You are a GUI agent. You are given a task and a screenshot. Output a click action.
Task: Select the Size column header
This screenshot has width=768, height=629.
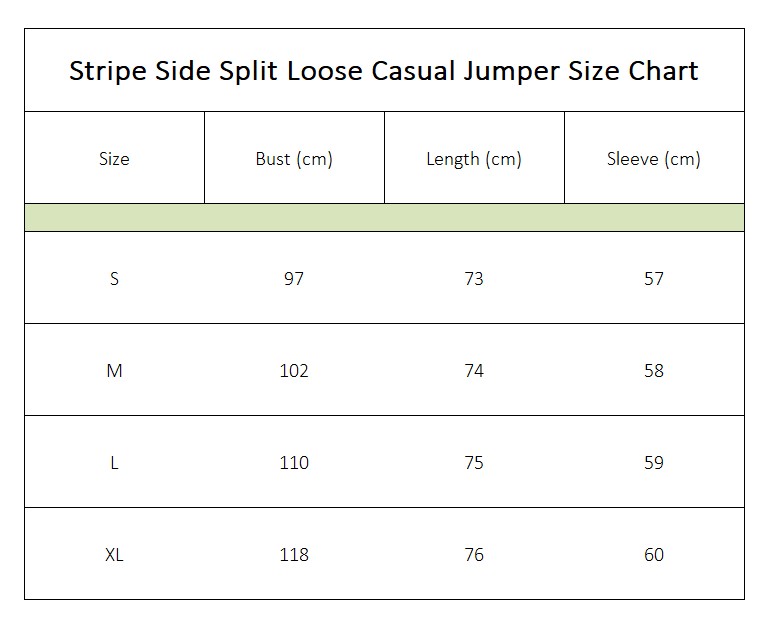(x=114, y=159)
